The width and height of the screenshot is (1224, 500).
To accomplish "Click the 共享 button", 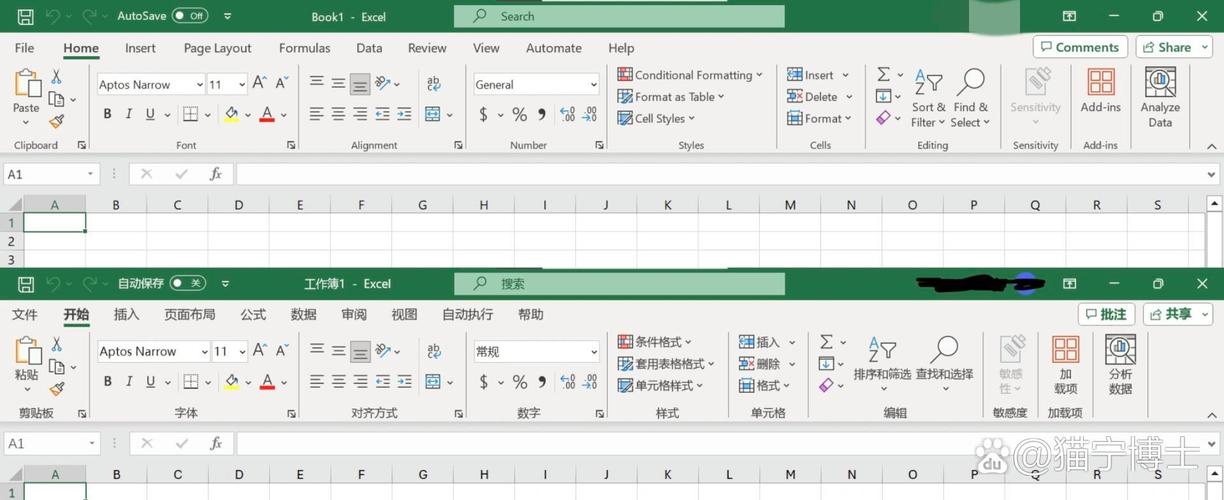I will [x=1177, y=314].
